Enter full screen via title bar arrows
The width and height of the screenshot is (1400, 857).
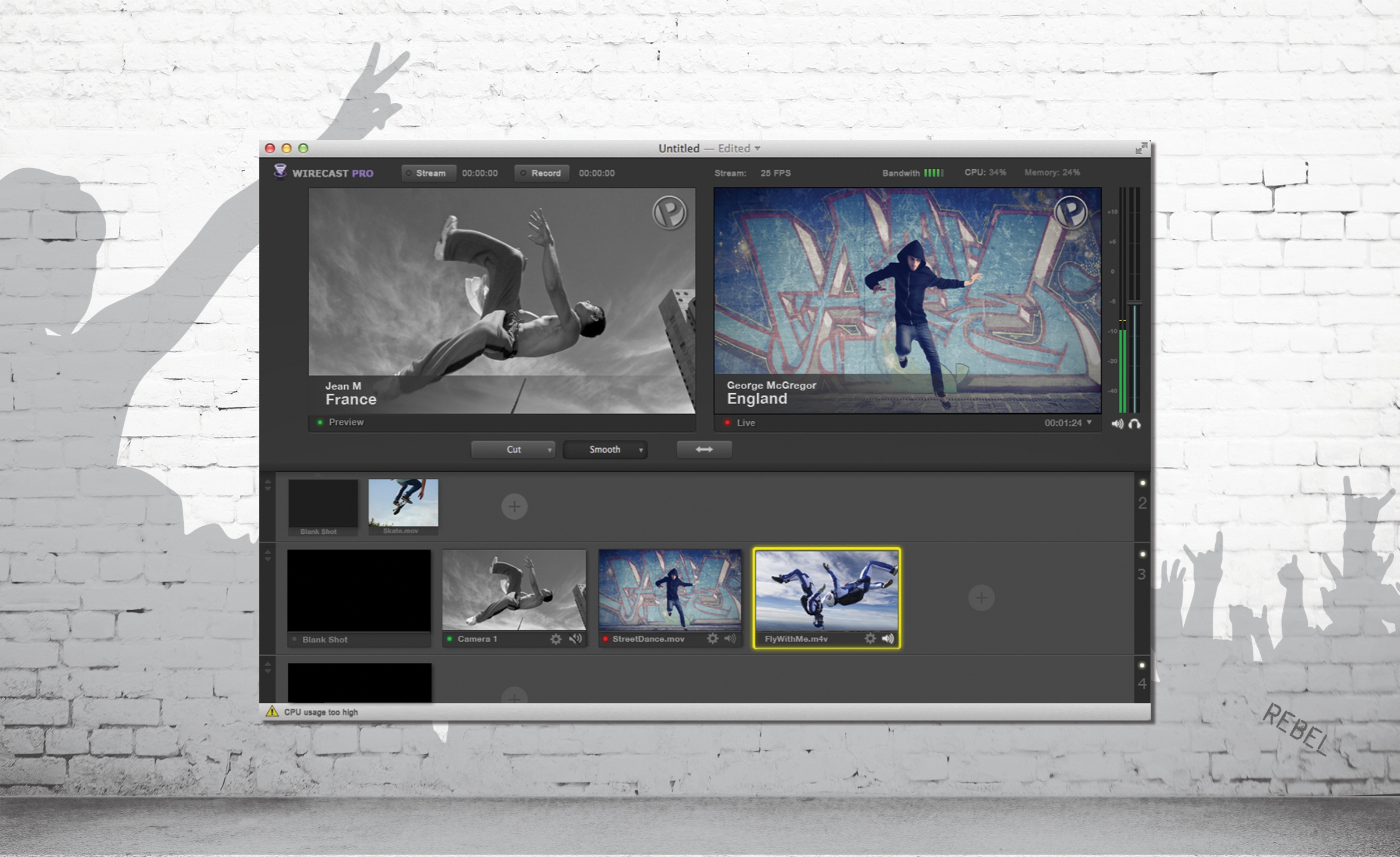click(1141, 149)
